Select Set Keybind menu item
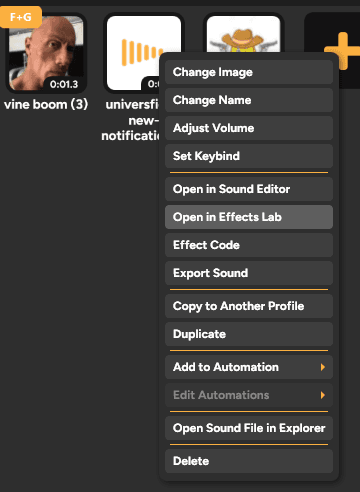The width and height of the screenshot is (360, 492). point(249,156)
